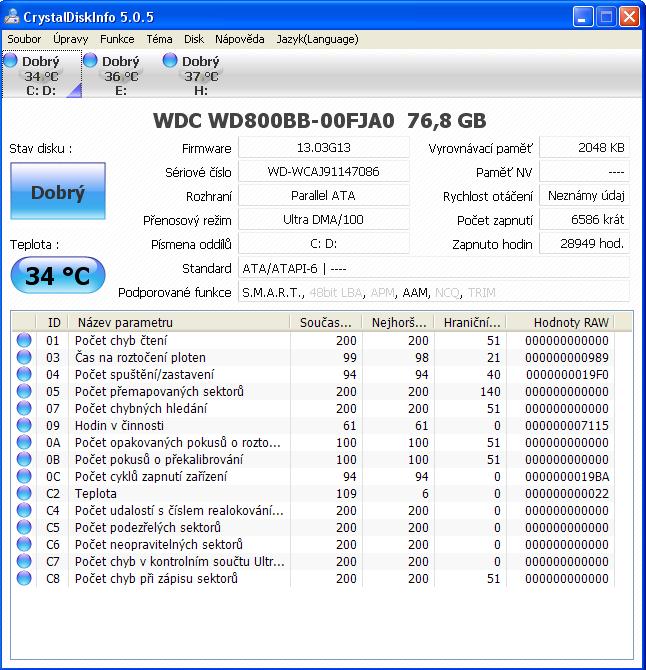Open the Úpravy menu
646x670 pixels.
tap(70, 39)
